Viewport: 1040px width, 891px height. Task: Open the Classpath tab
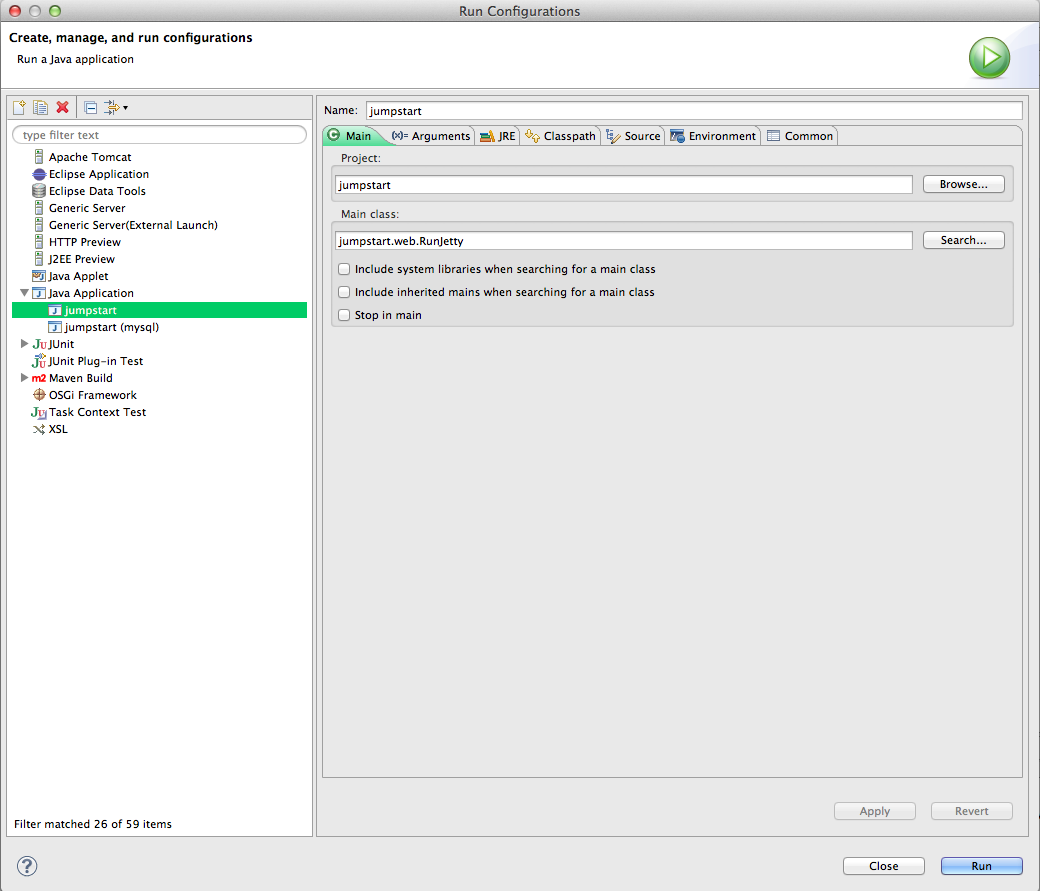tap(560, 136)
